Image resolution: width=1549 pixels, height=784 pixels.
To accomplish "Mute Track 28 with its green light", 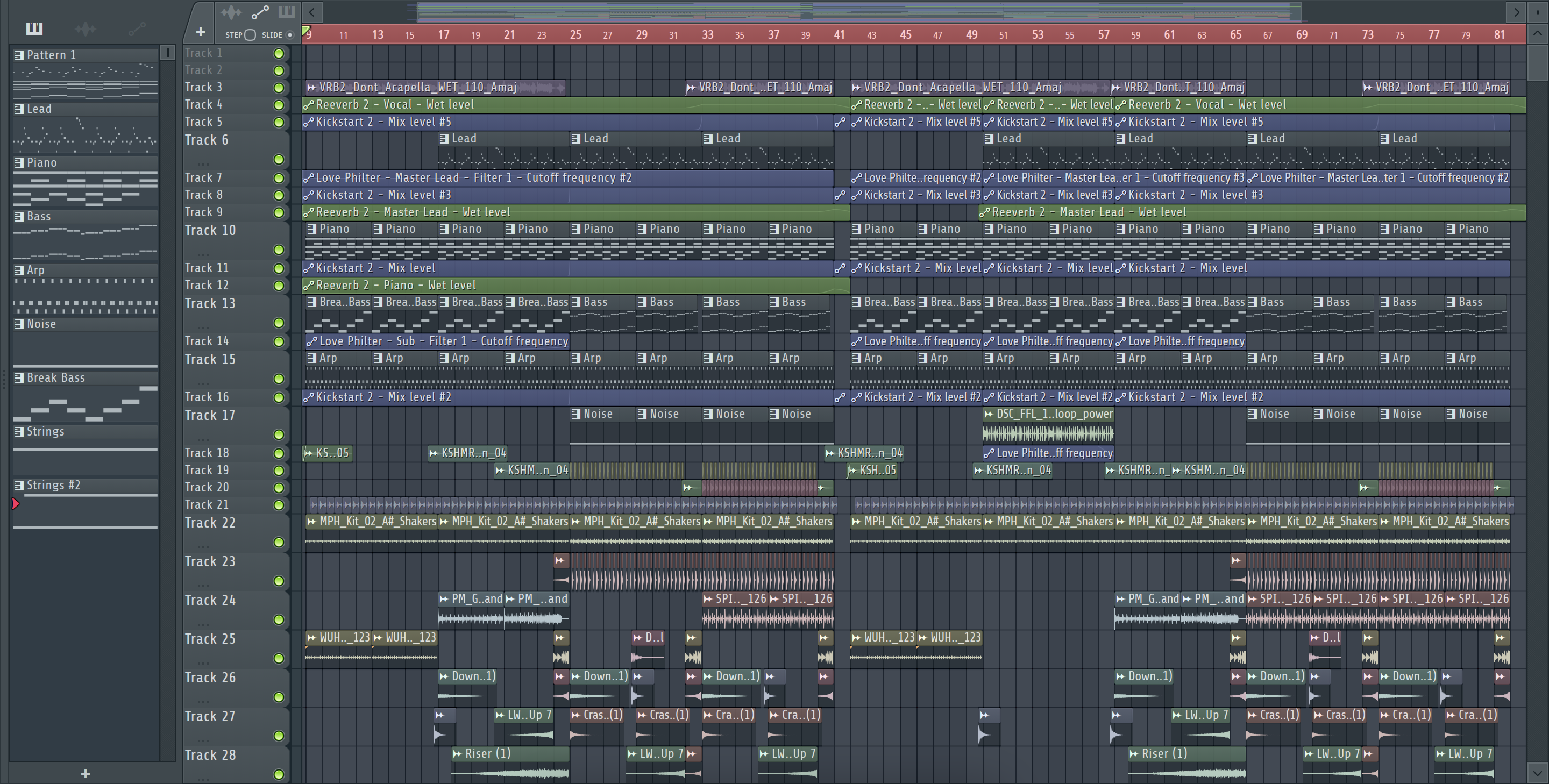I will point(279,774).
